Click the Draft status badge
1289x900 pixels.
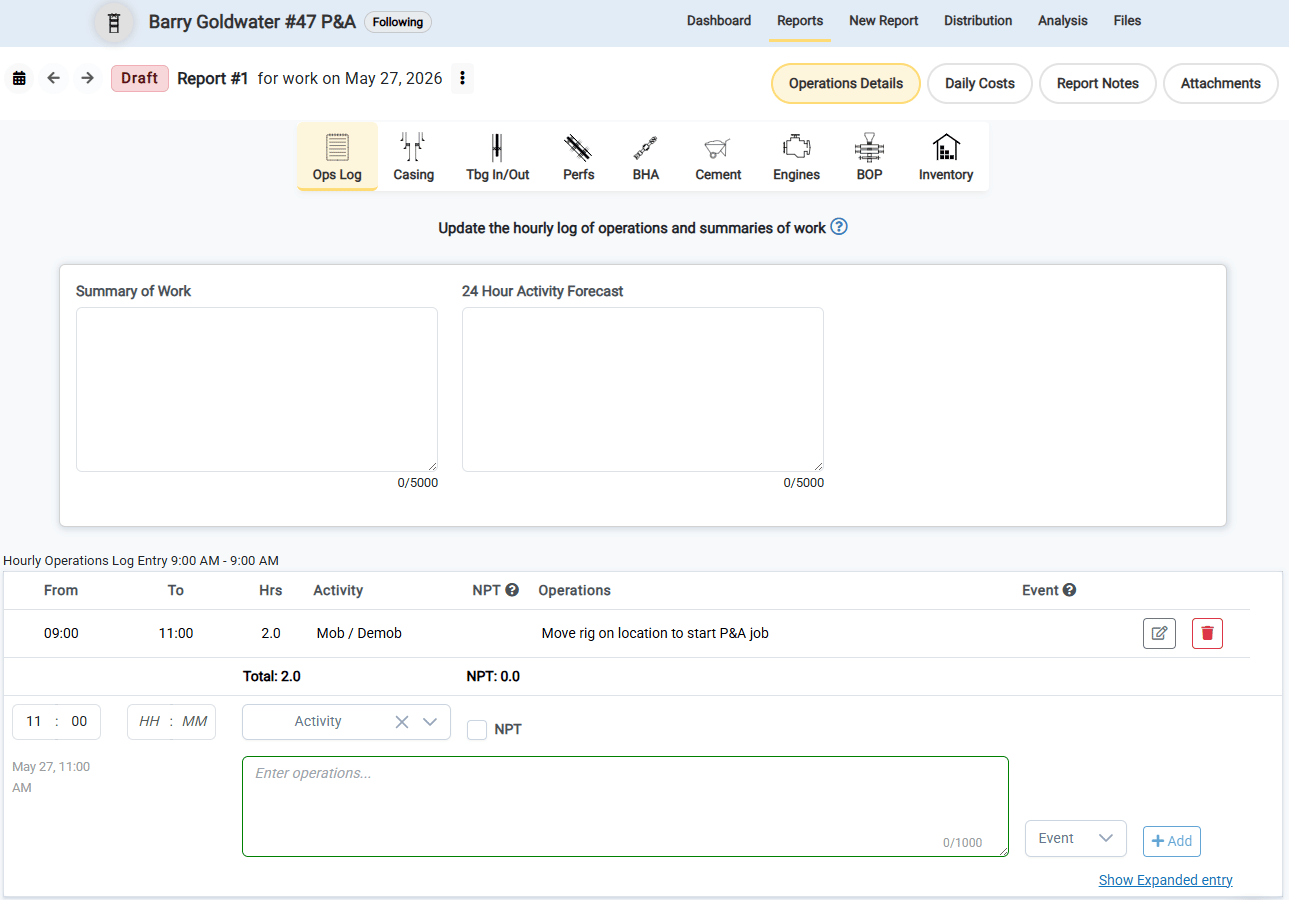[140, 78]
